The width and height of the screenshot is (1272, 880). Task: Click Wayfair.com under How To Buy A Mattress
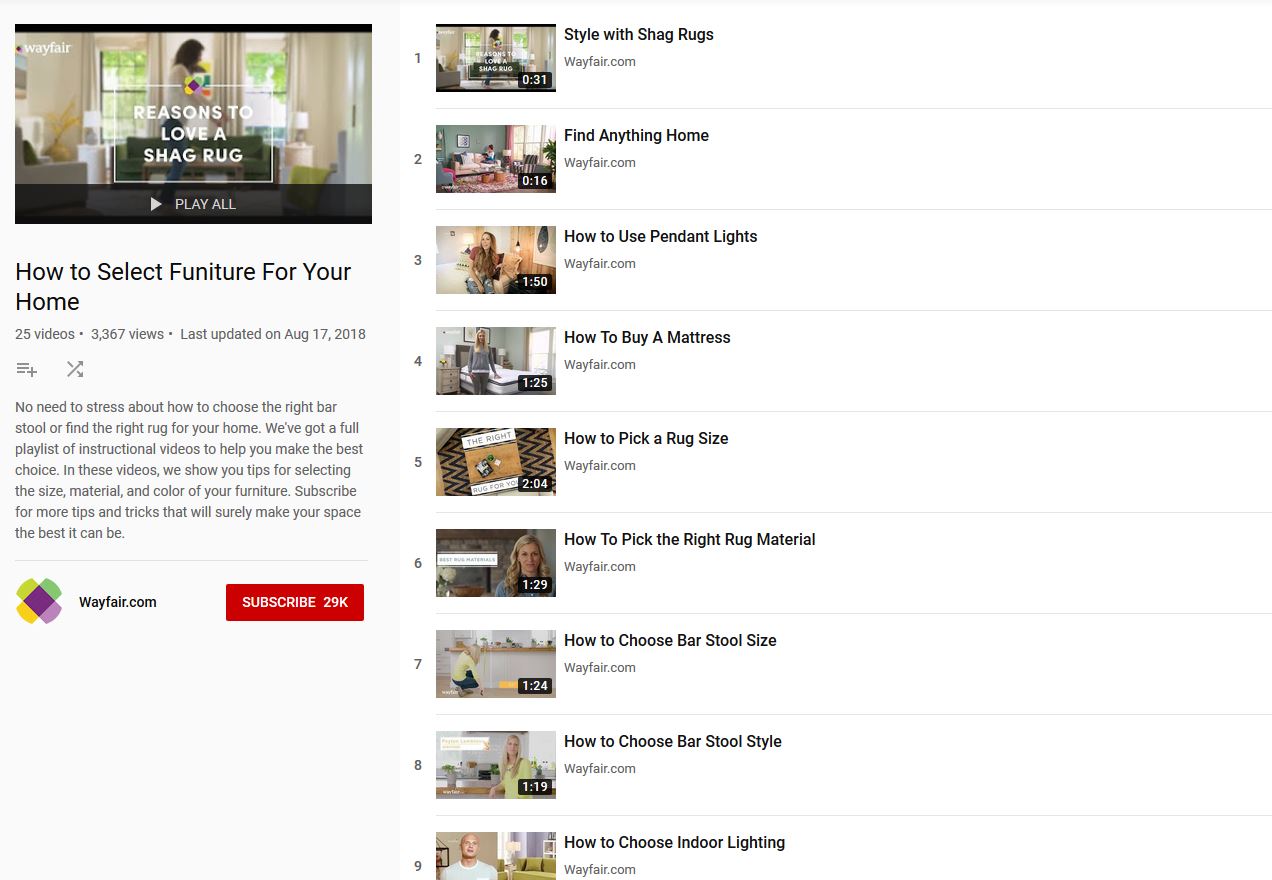(599, 365)
